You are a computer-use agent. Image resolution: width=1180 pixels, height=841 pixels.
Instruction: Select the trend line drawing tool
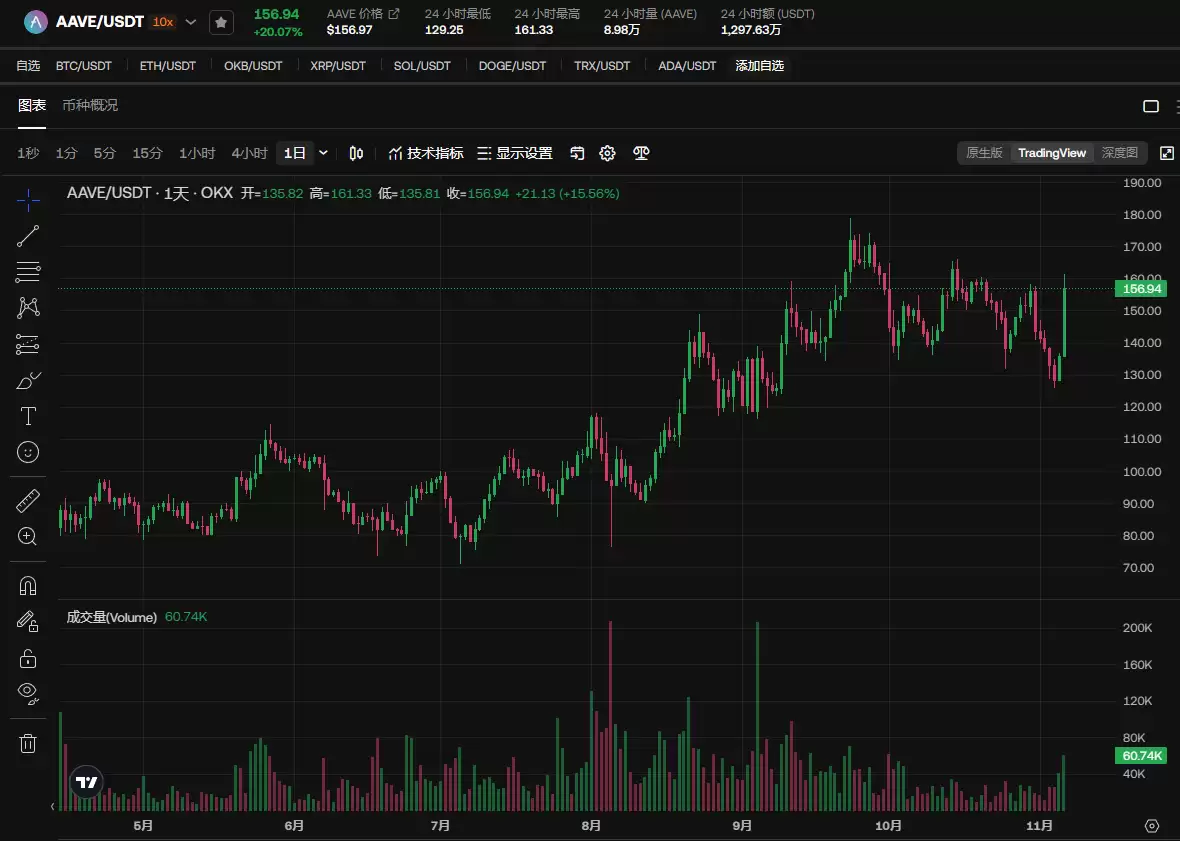(27, 235)
